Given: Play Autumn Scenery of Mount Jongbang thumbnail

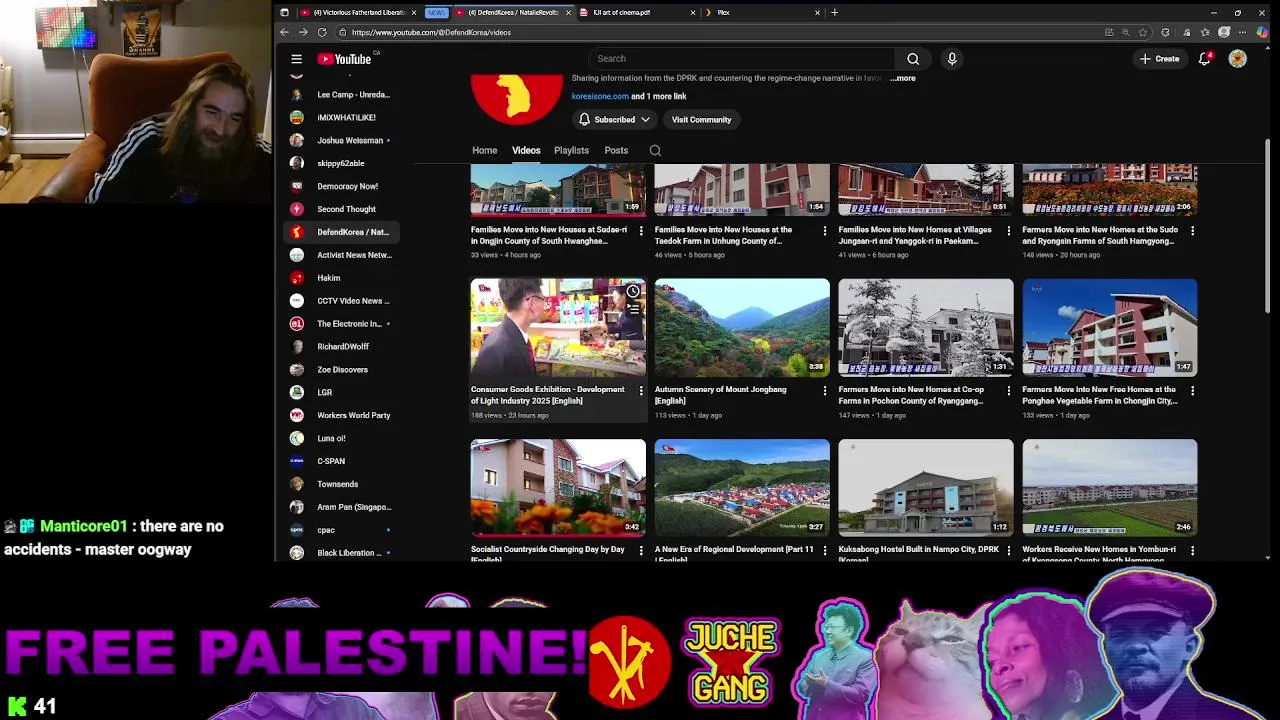Looking at the screenshot, I should click(742, 328).
